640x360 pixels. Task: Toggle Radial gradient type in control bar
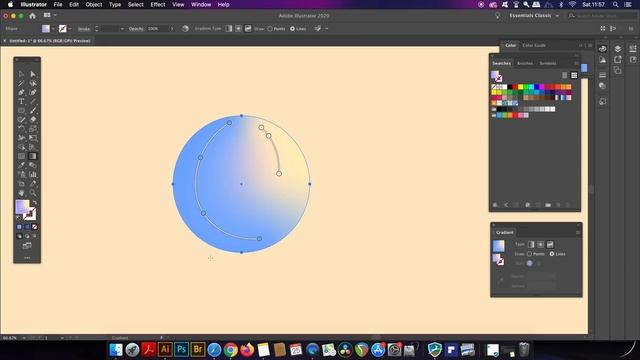[238, 29]
